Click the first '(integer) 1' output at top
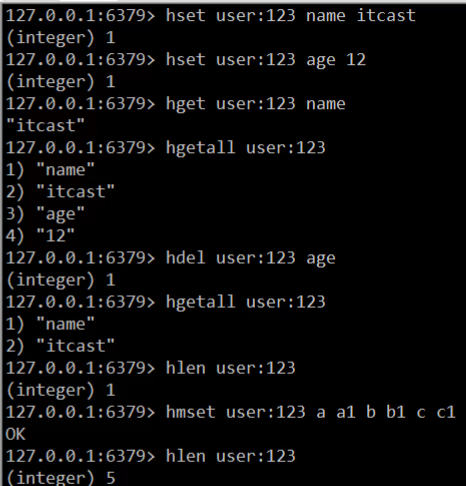466x486 pixels. click(61, 38)
